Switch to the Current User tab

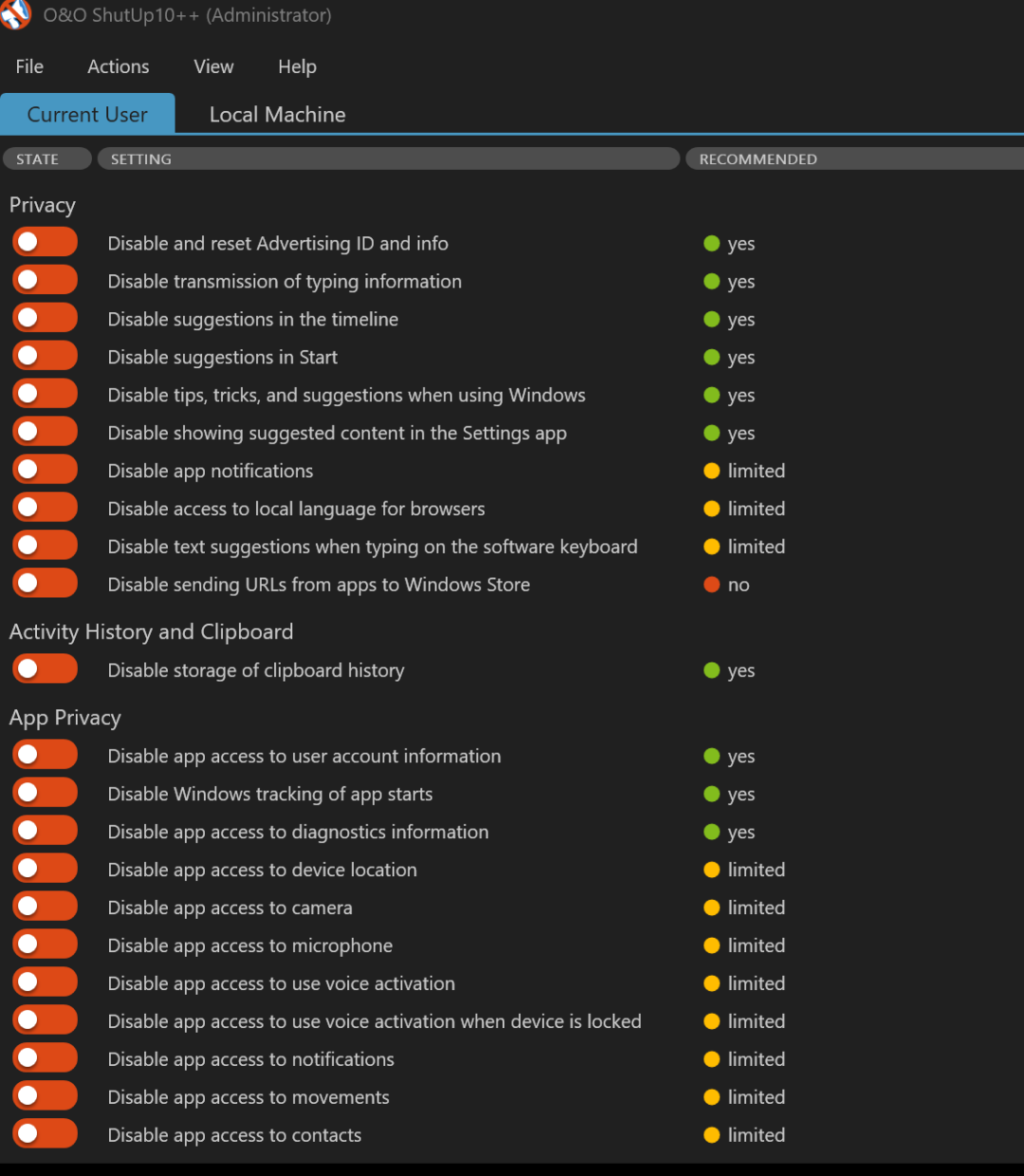[x=87, y=114]
